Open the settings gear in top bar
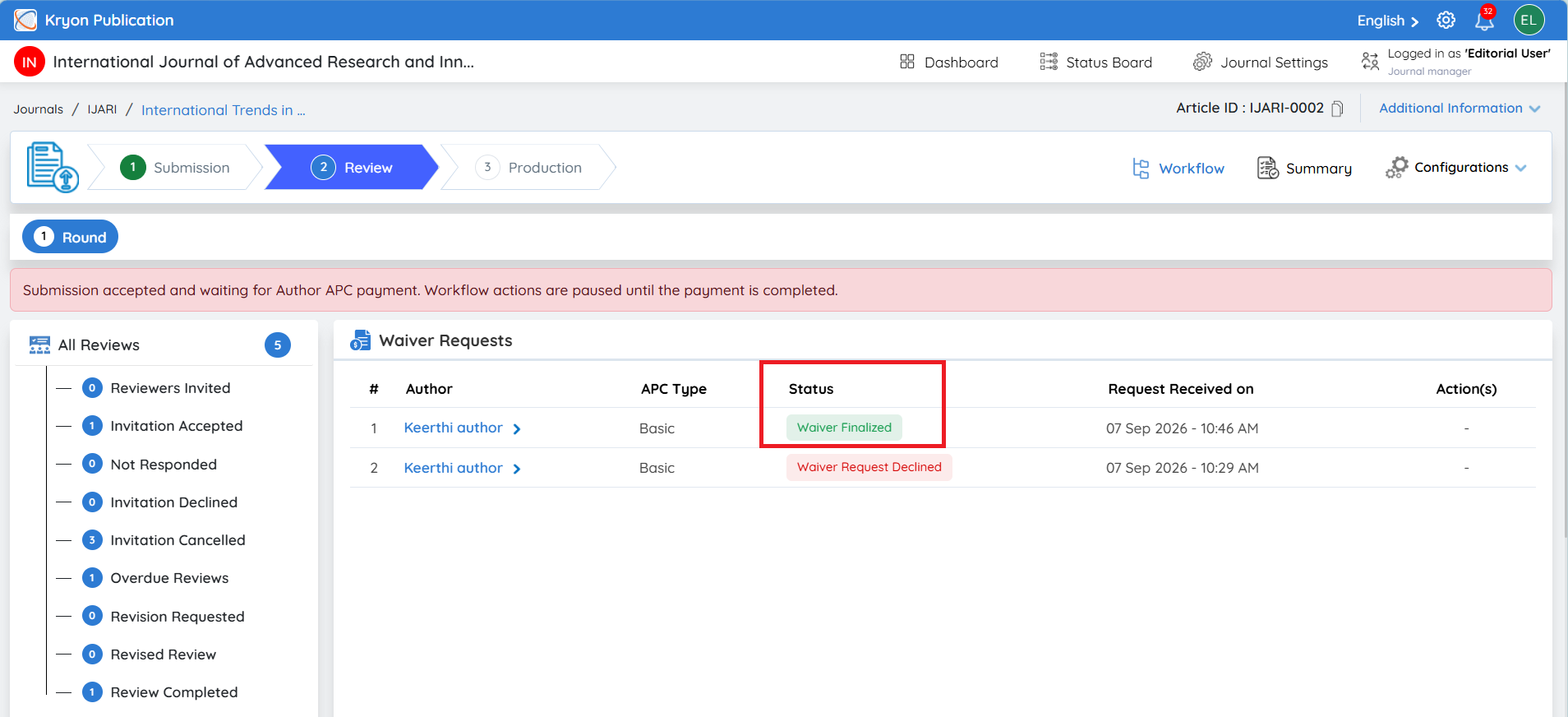Screen dimensions: 1568x717 (1446, 20)
